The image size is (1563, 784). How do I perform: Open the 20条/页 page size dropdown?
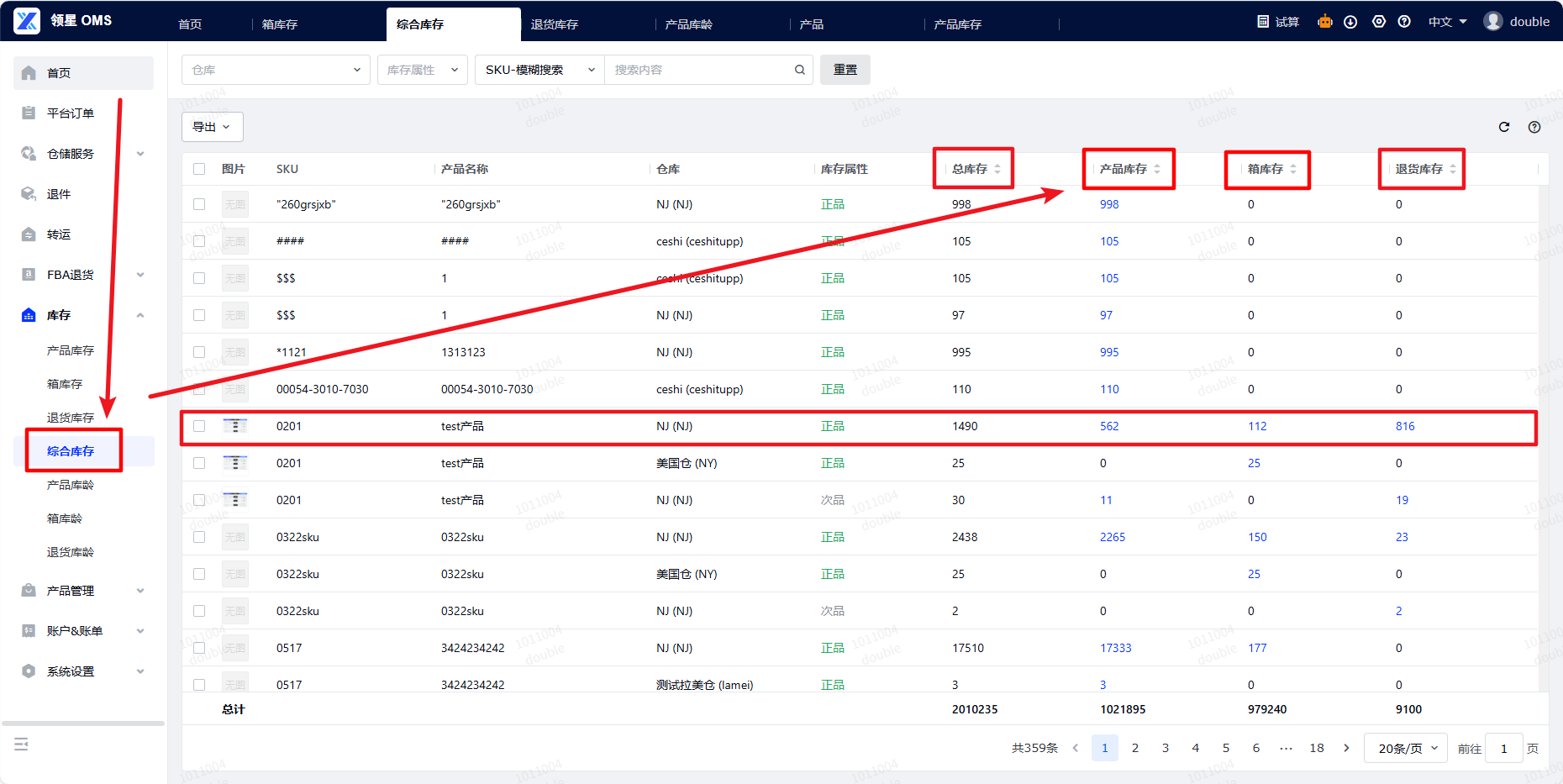click(x=1408, y=748)
